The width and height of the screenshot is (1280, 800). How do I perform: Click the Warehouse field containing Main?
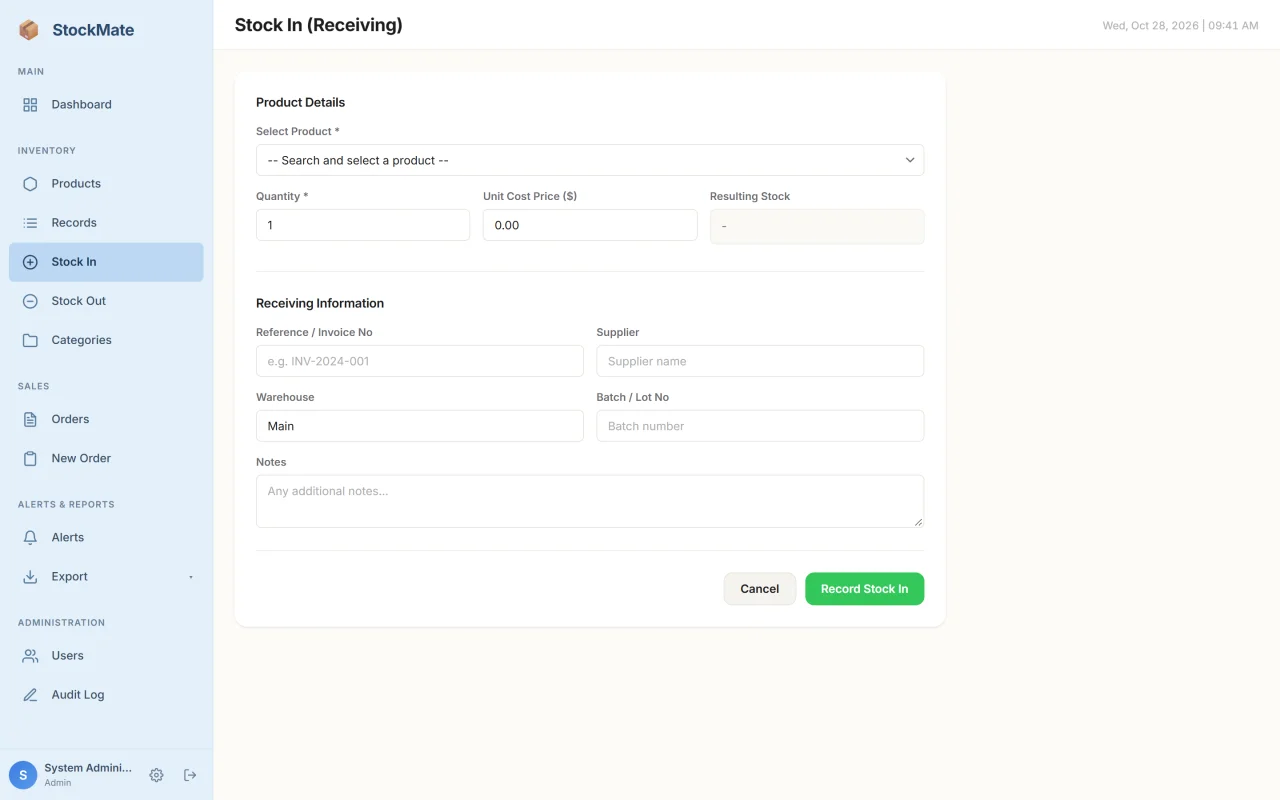coord(420,426)
